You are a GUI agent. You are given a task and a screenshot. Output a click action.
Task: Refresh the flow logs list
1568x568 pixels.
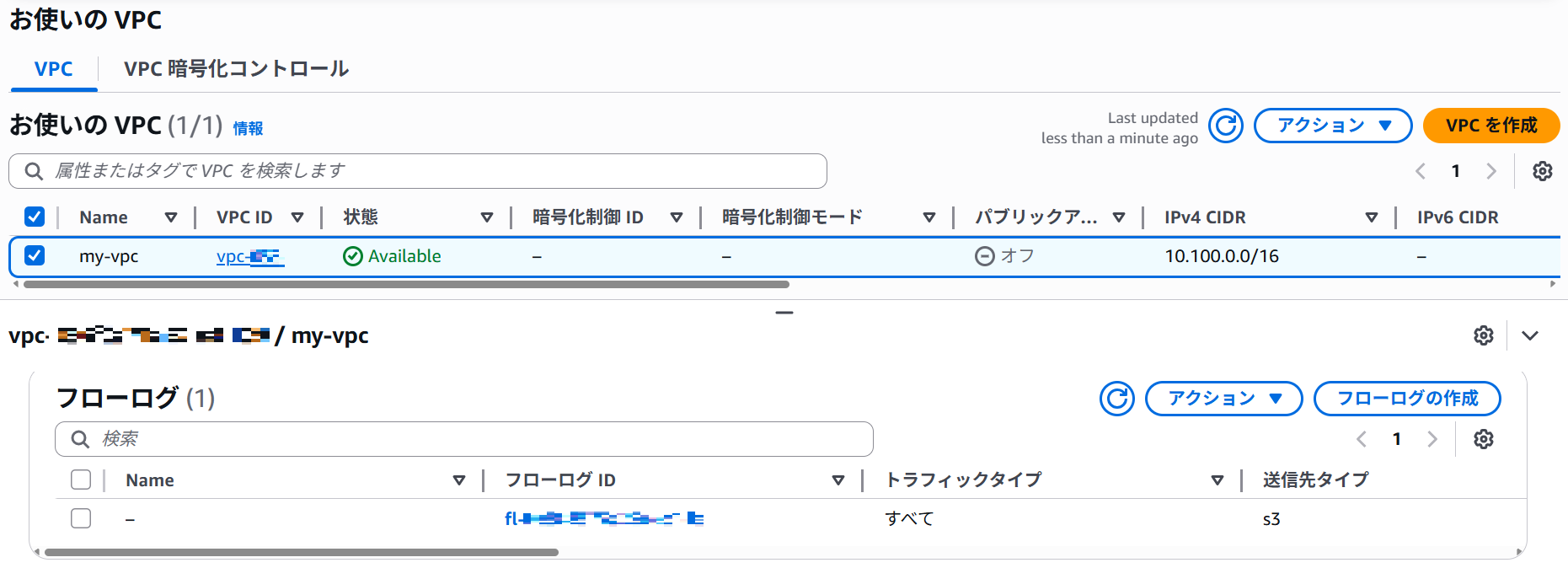pyautogui.click(x=1116, y=399)
